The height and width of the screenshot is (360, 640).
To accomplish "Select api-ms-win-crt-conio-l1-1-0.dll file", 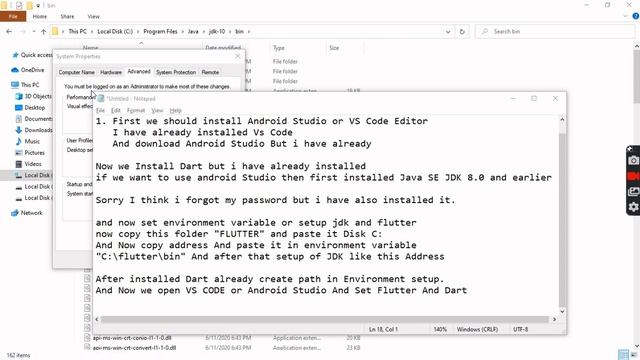I will pyautogui.click(x=132, y=338).
